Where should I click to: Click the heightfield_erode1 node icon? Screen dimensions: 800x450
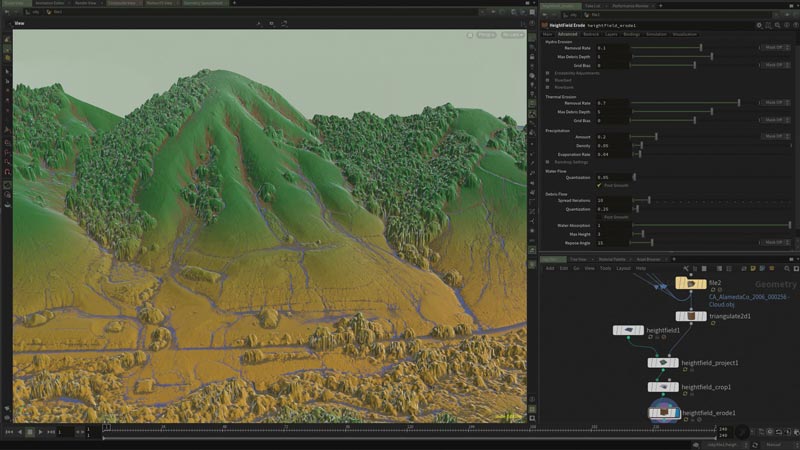click(663, 412)
